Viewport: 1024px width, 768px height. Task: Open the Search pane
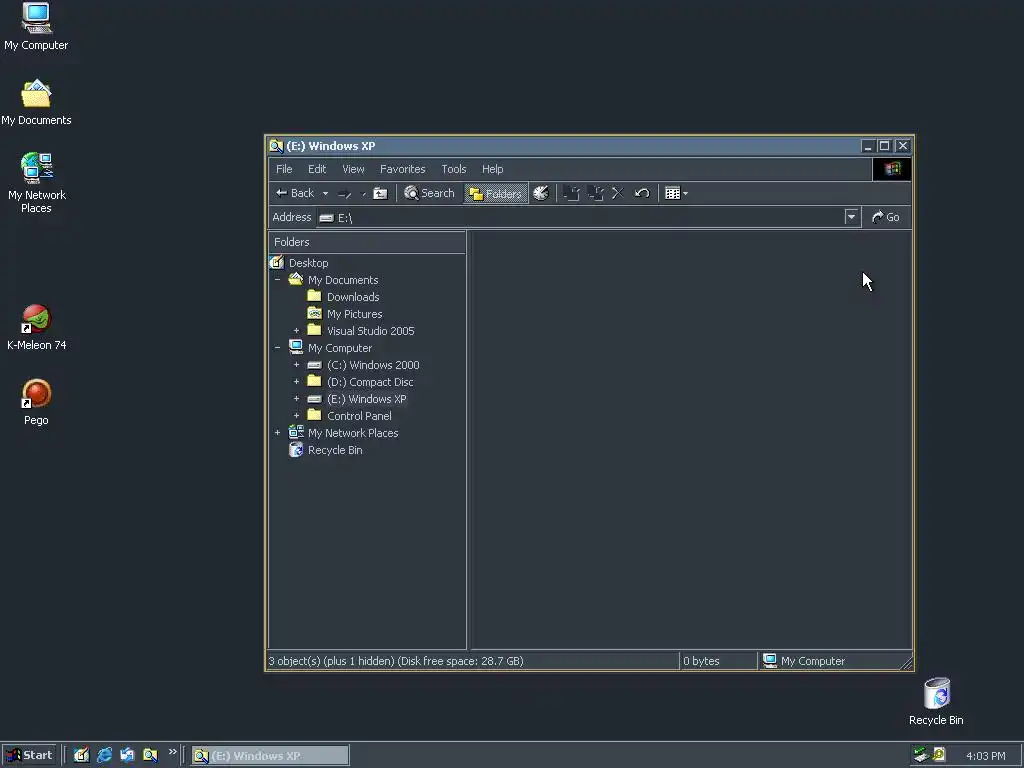[x=428, y=193]
